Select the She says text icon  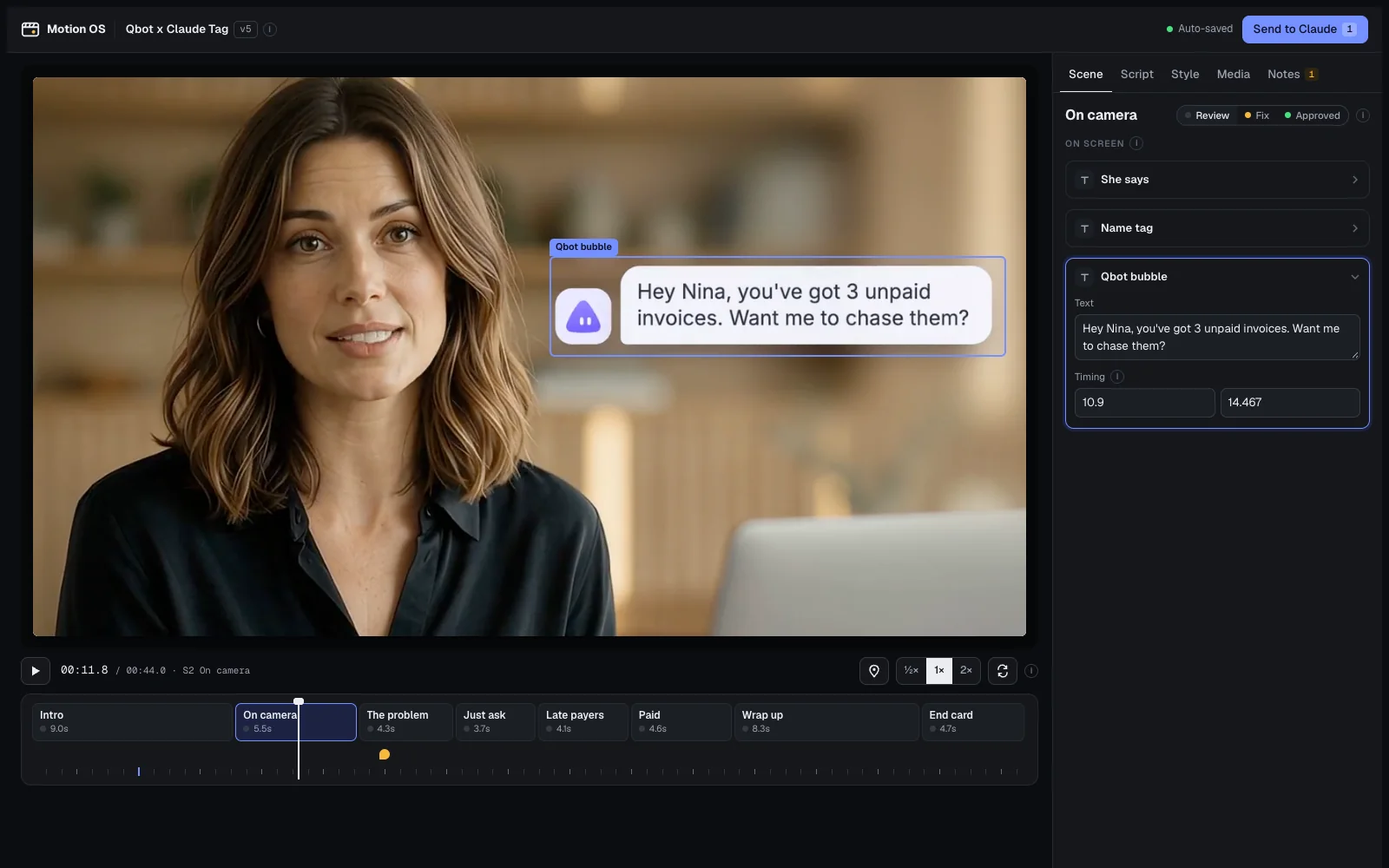1084,180
